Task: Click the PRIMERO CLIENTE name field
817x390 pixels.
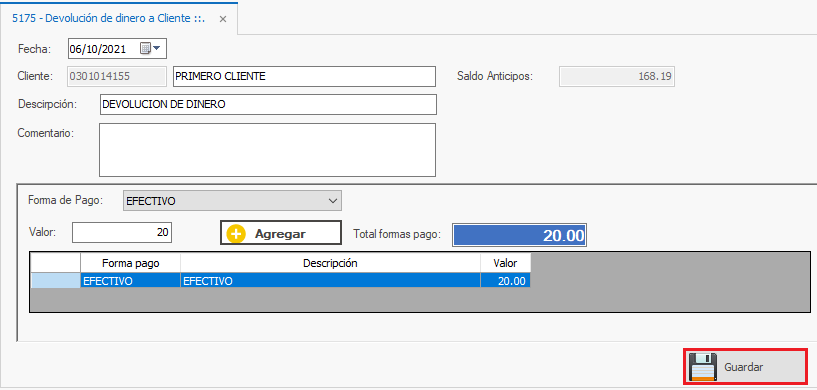Action: (x=304, y=76)
